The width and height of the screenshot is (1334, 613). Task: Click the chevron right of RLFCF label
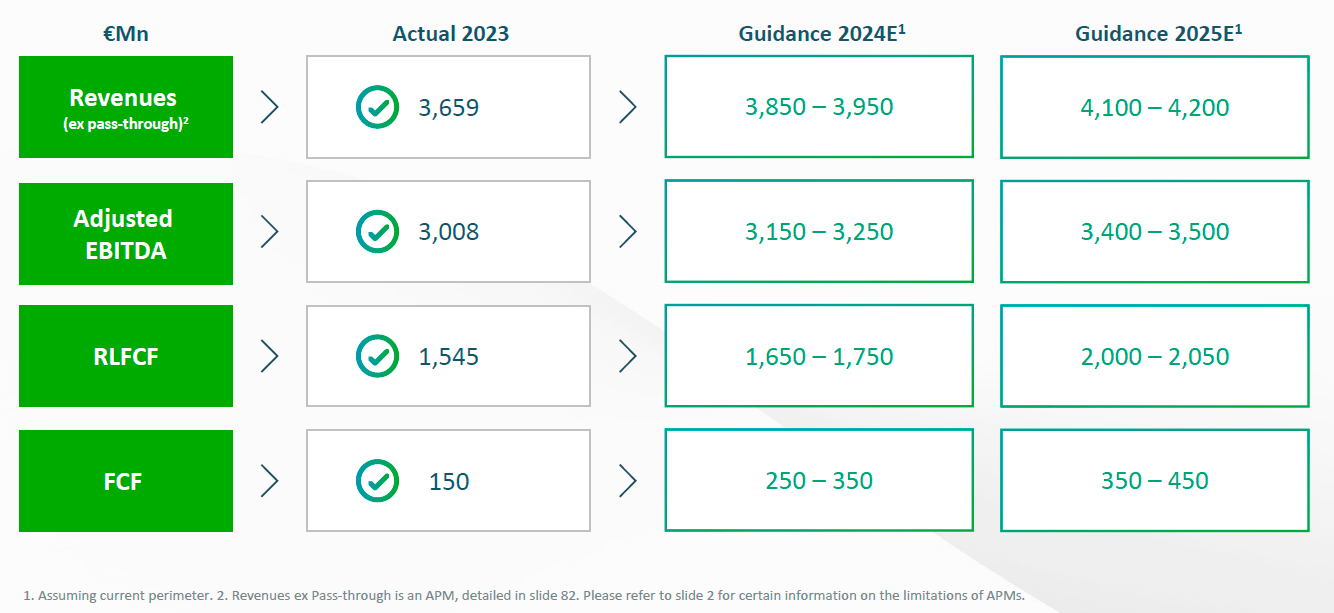(269, 356)
